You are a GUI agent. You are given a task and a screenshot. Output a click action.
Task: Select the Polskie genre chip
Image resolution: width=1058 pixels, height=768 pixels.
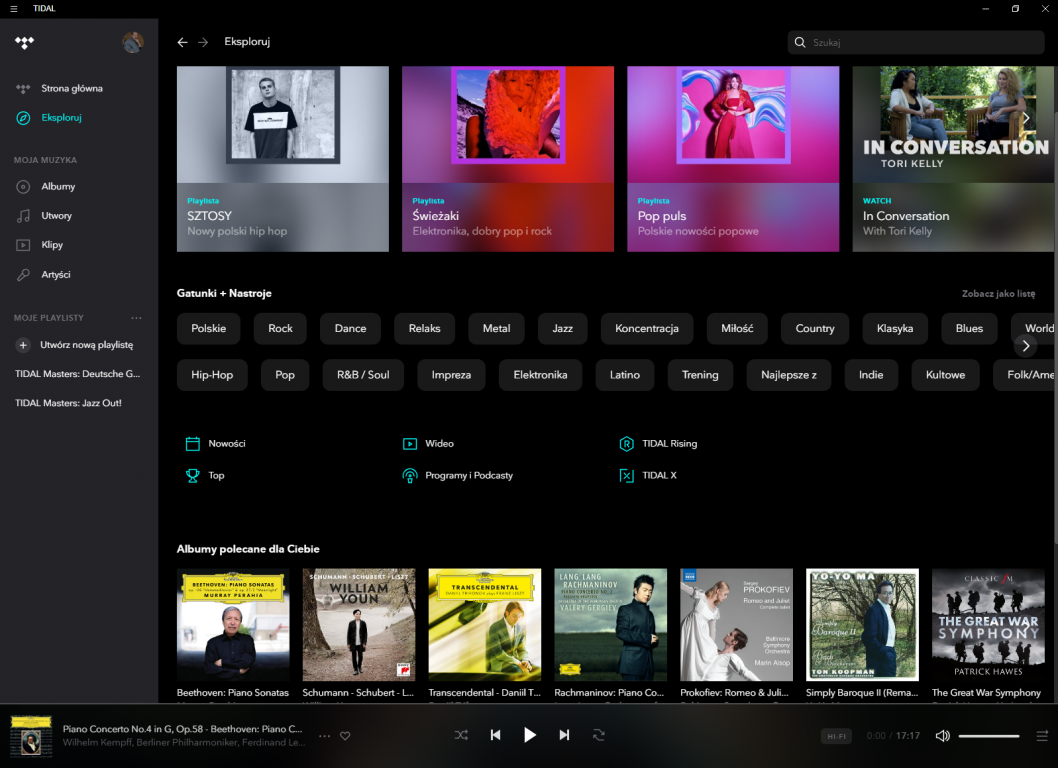coord(208,329)
